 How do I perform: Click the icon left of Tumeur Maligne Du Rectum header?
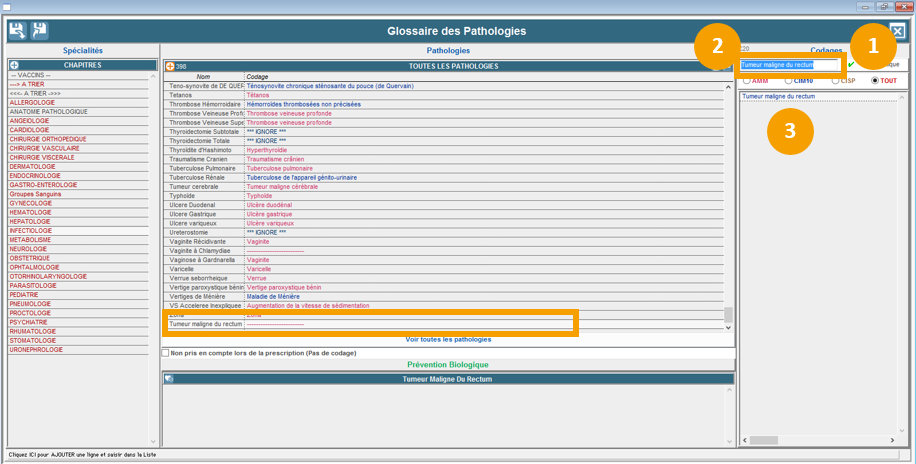coord(169,379)
